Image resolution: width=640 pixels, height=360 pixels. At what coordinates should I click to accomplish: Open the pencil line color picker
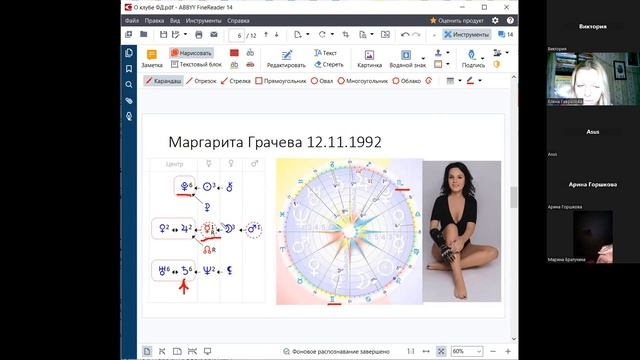tap(474, 81)
